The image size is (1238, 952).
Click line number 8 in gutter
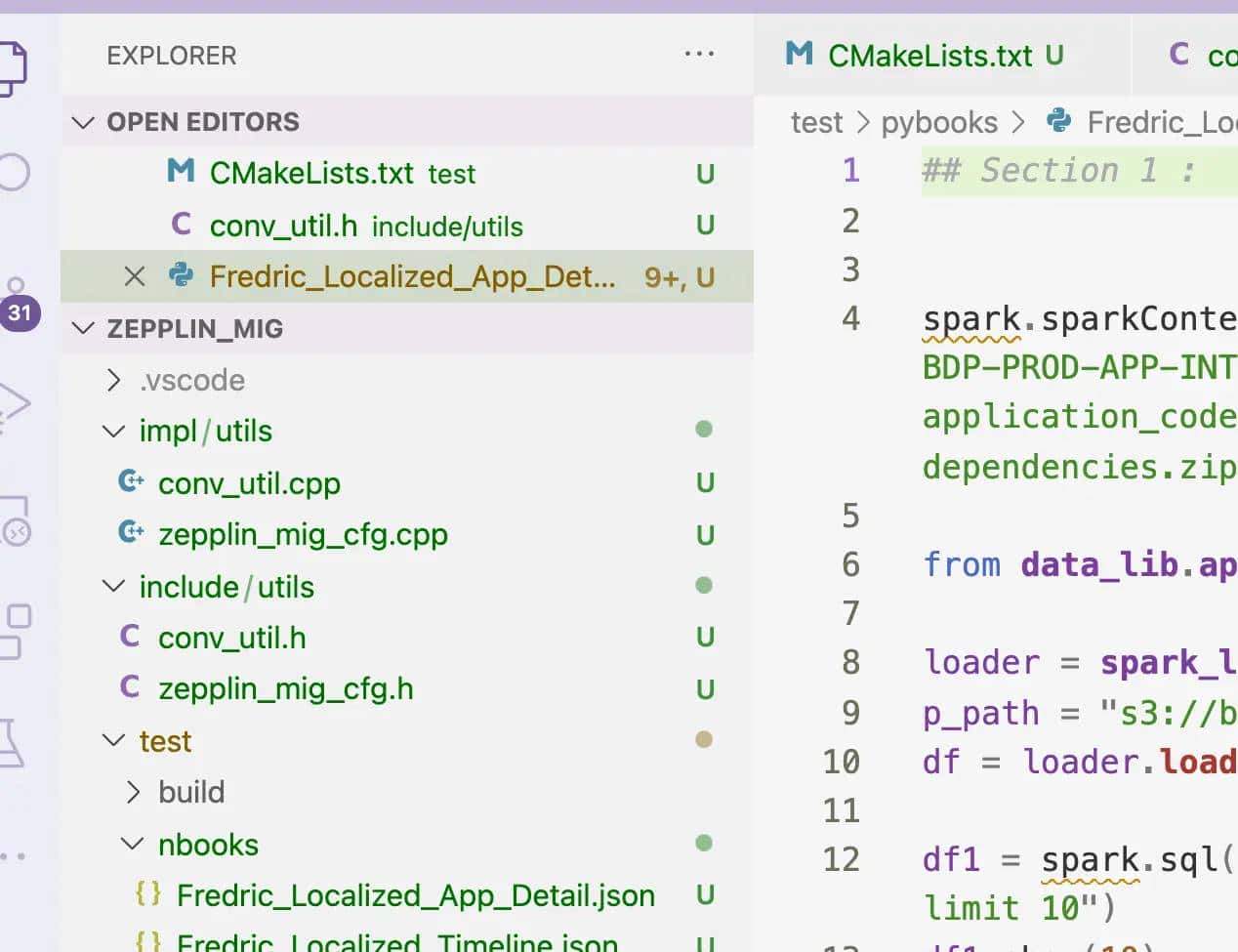tap(850, 662)
